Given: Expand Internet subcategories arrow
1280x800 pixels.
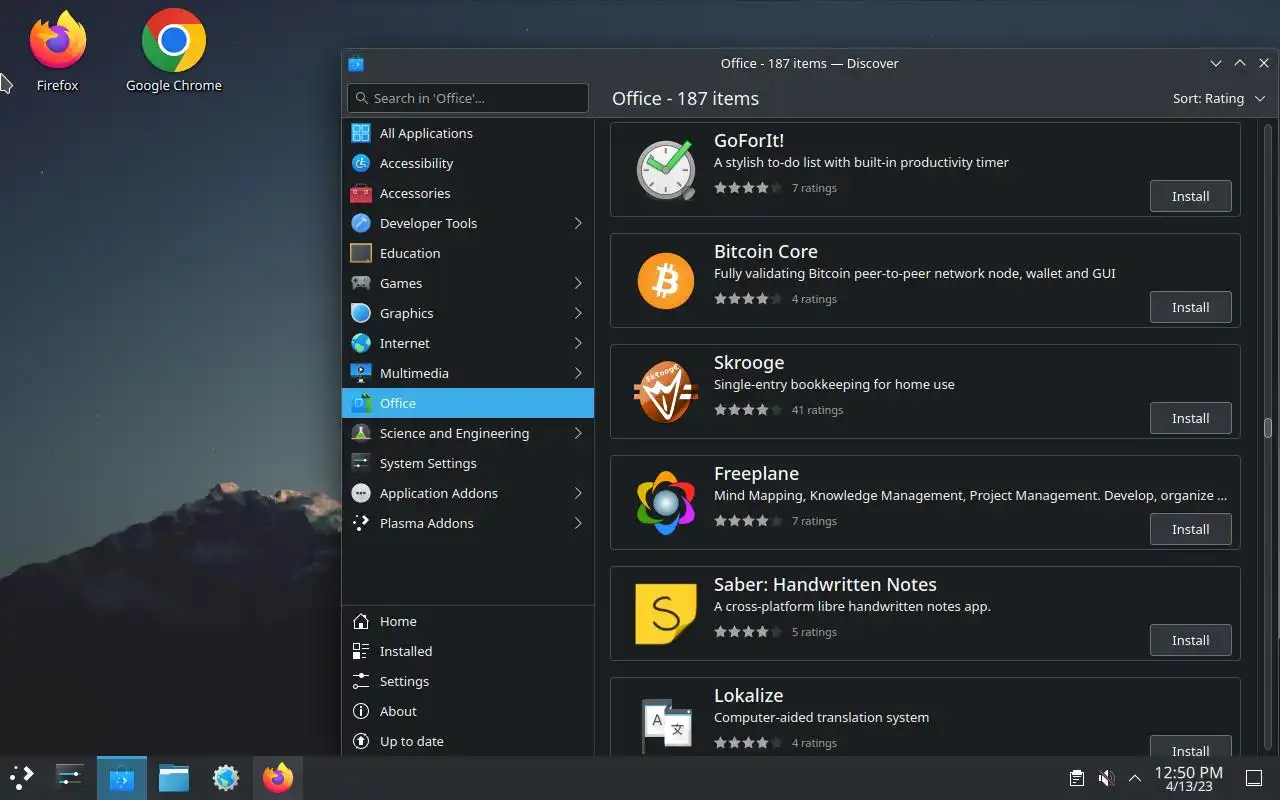Looking at the screenshot, I should coord(578,343).
